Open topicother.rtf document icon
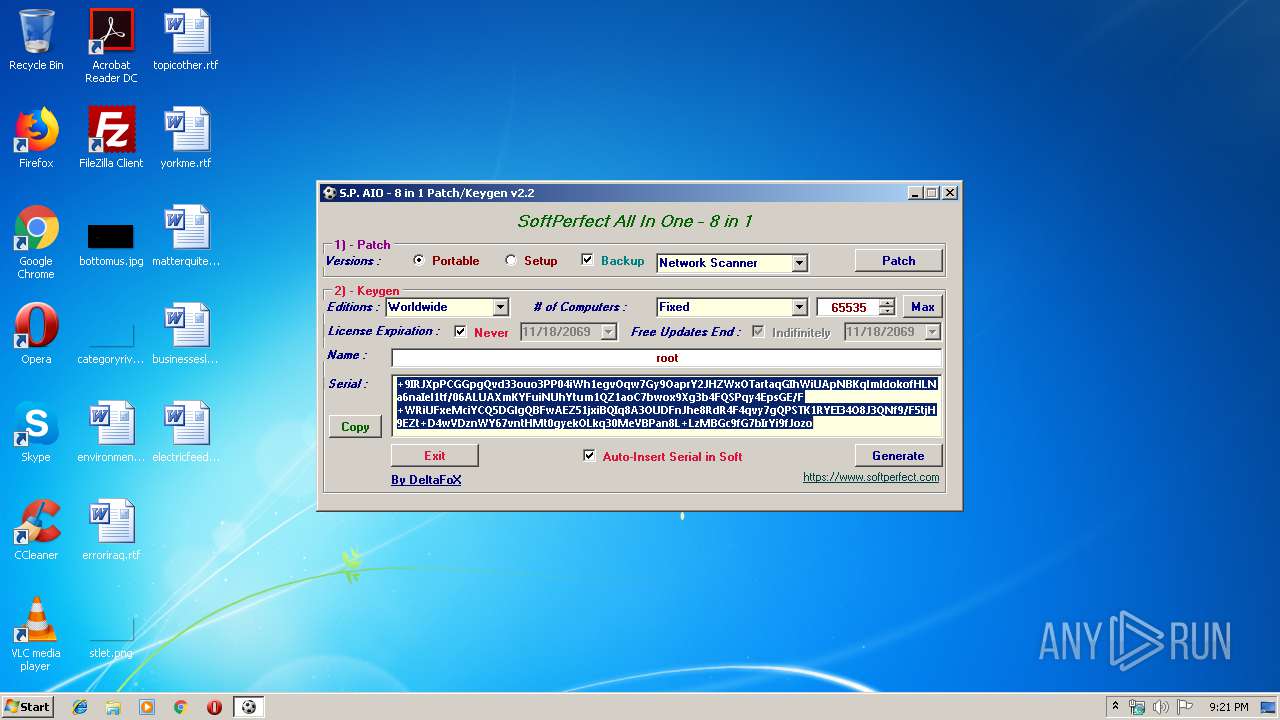Image resolution: width=1280 pixels, height=720 pixels. [x=186, y=40]
